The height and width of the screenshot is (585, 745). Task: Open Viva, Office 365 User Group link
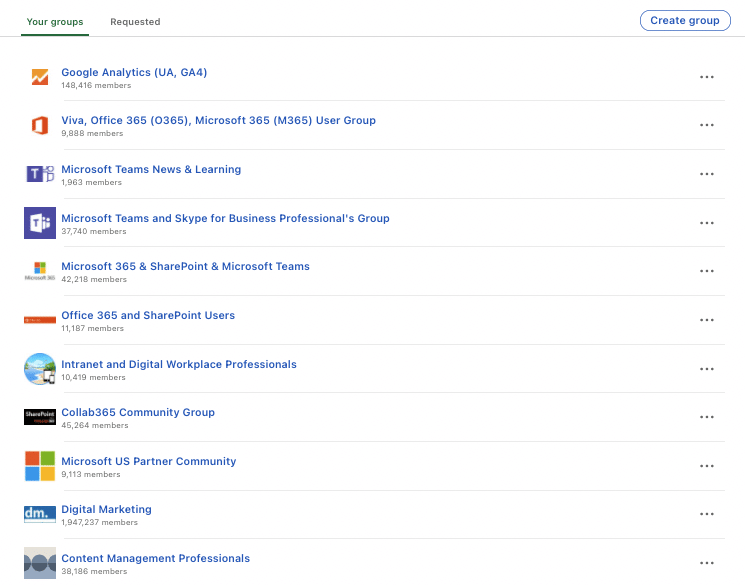pos(218,120)
